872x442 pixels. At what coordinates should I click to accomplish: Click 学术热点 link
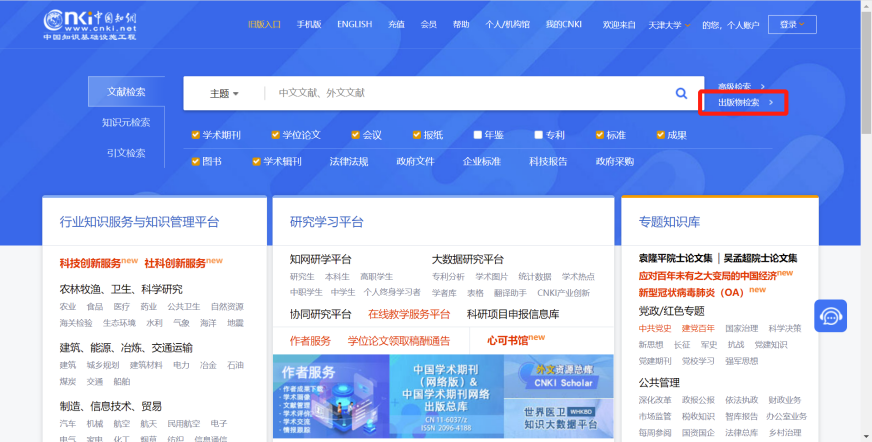578,276
